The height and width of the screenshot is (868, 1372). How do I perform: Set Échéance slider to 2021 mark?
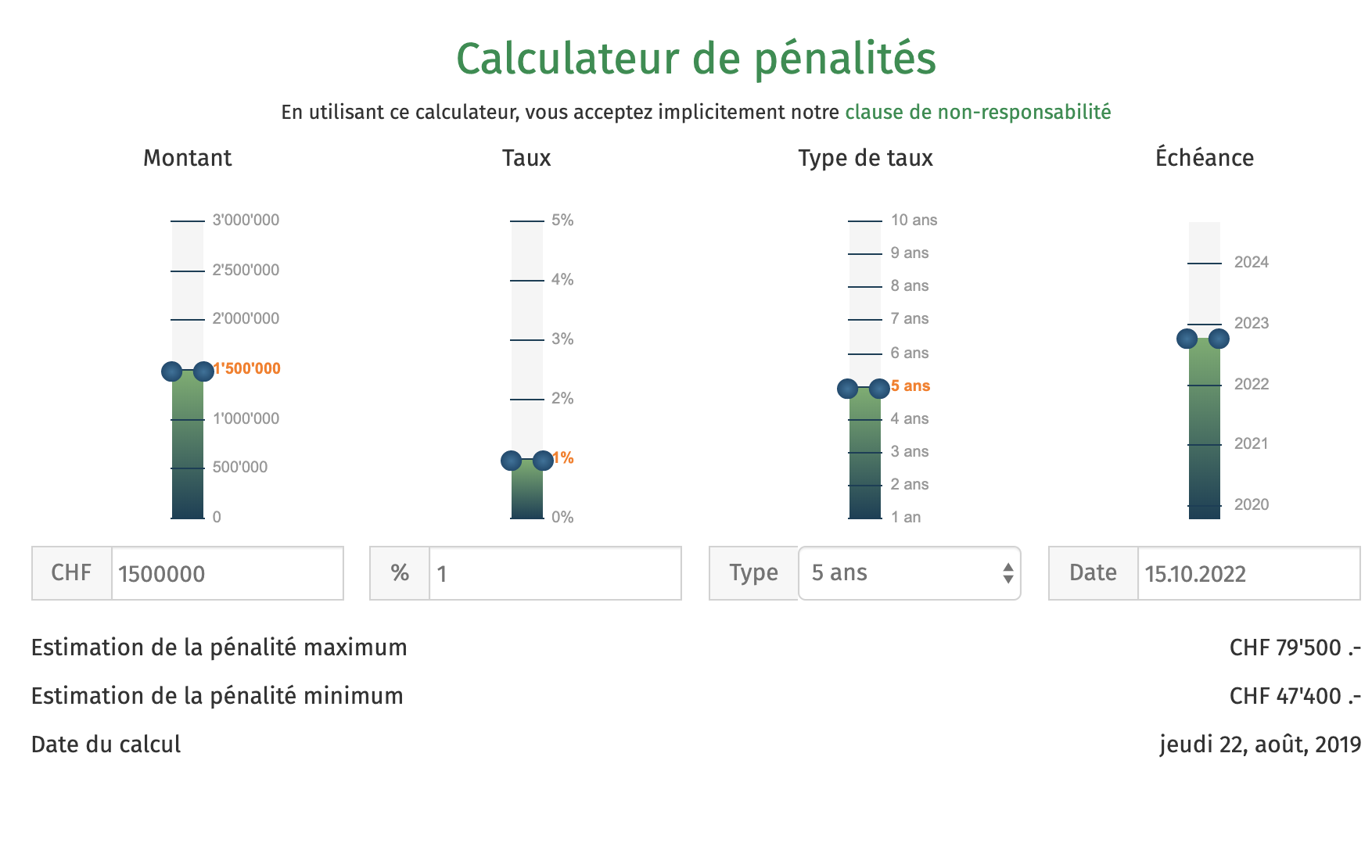(1205, 445)
